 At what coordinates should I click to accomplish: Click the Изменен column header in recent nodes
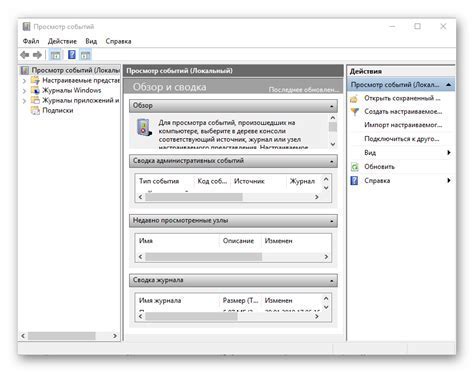(x=278, y=241)
